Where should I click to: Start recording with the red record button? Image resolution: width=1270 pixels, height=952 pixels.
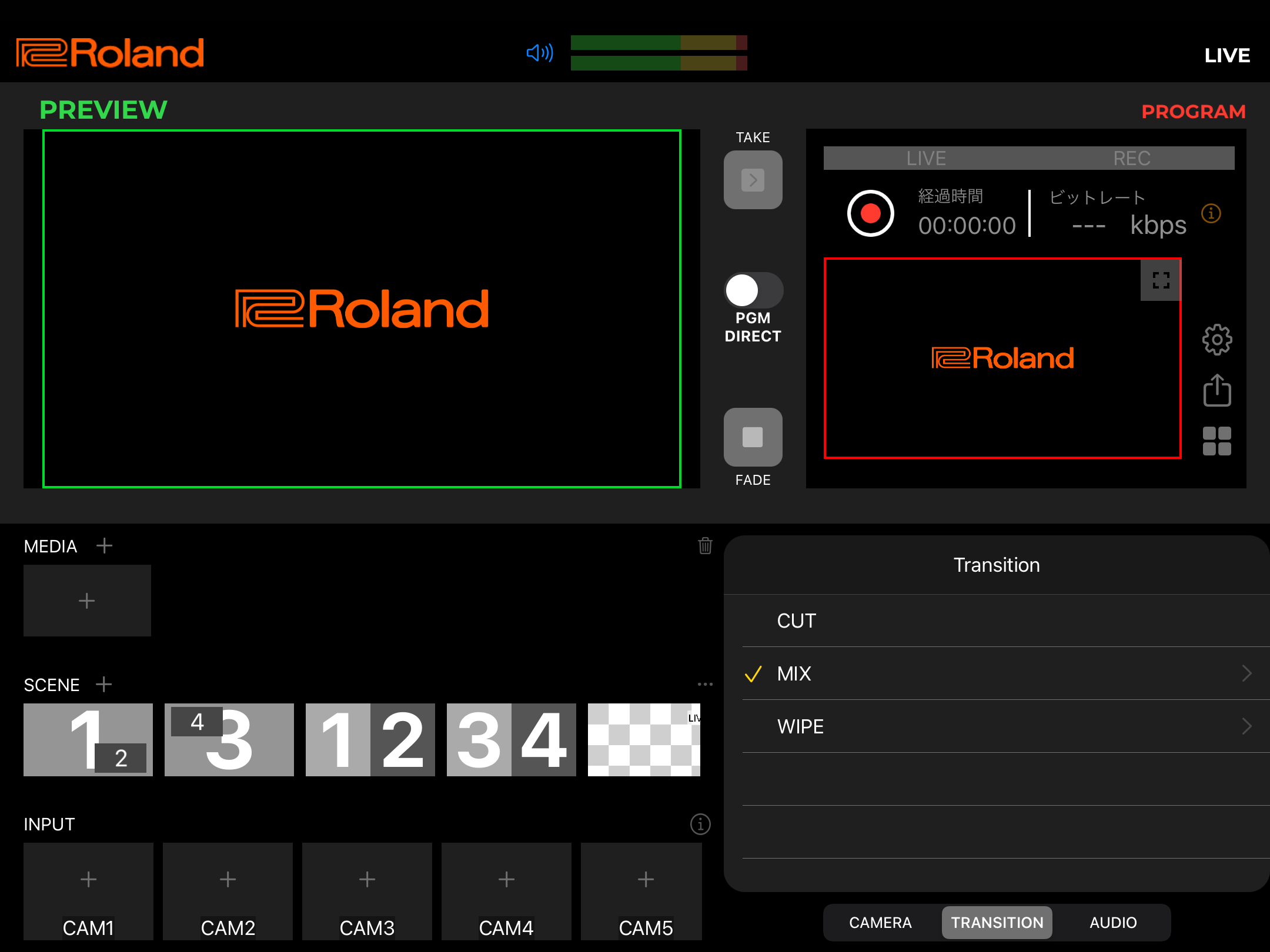click(x=870, y=213)
